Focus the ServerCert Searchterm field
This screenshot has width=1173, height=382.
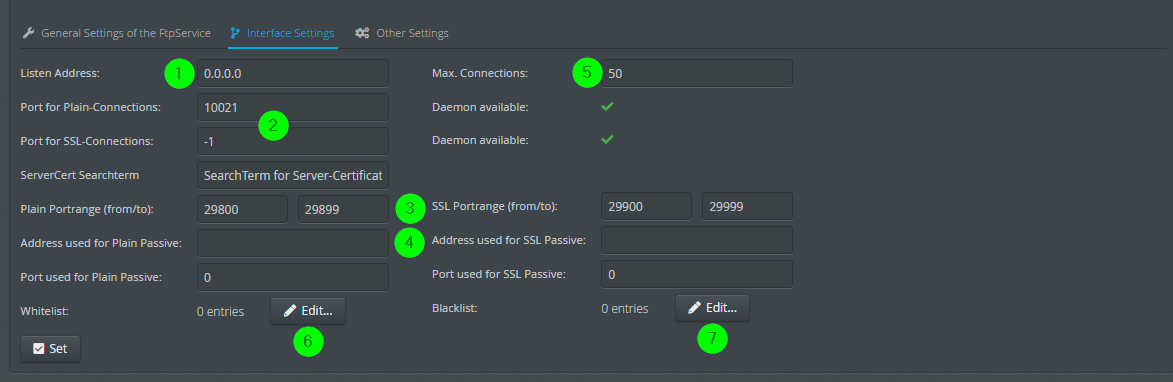(293, 175)
